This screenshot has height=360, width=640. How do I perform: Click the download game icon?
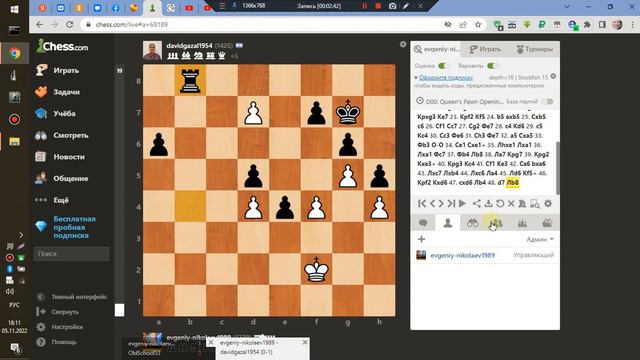(488, 203)
